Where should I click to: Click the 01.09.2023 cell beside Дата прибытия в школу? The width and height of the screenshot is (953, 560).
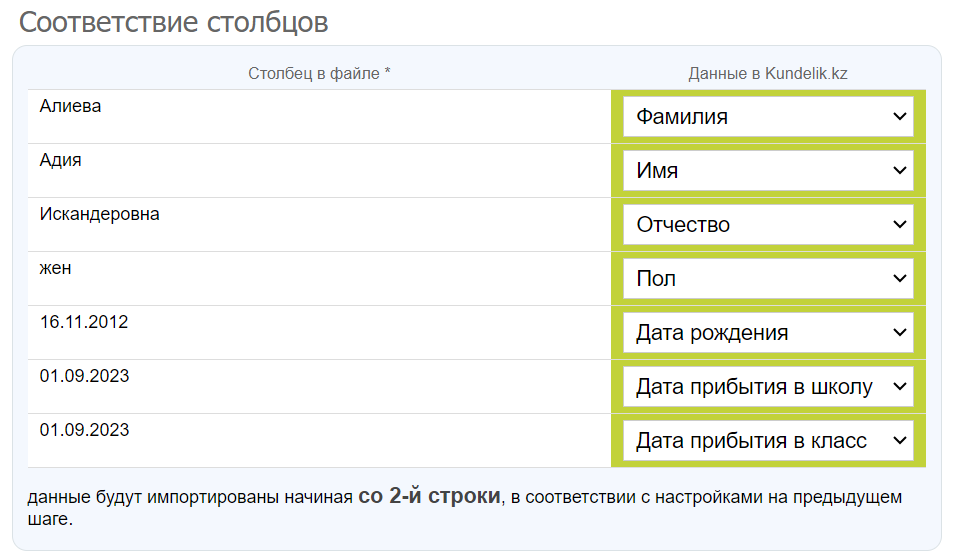click(84, 376)
